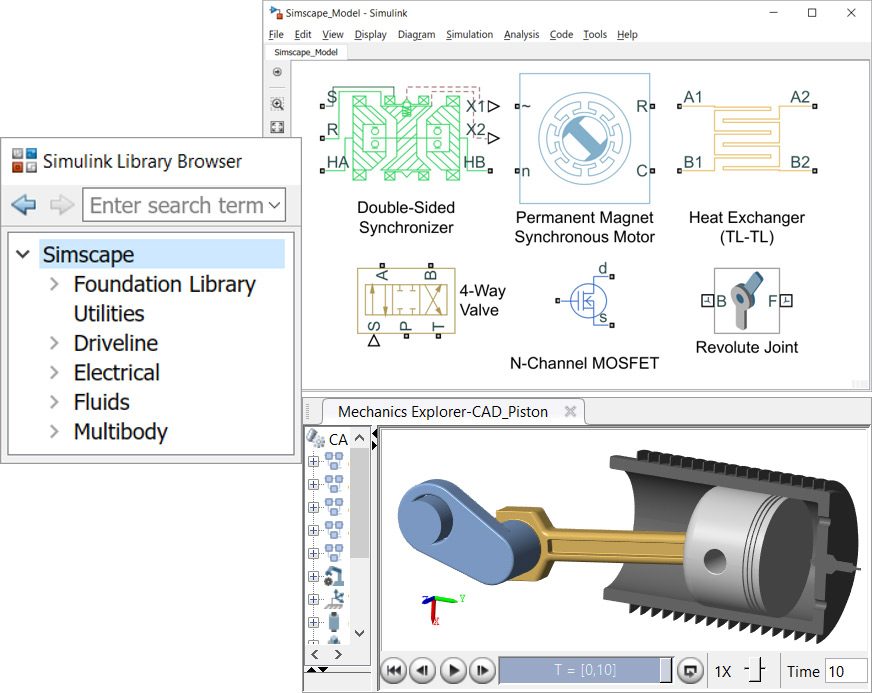
Task: Close the Mechanics Explorer-CAD_Piston tab
Action: tap(570, 412)
